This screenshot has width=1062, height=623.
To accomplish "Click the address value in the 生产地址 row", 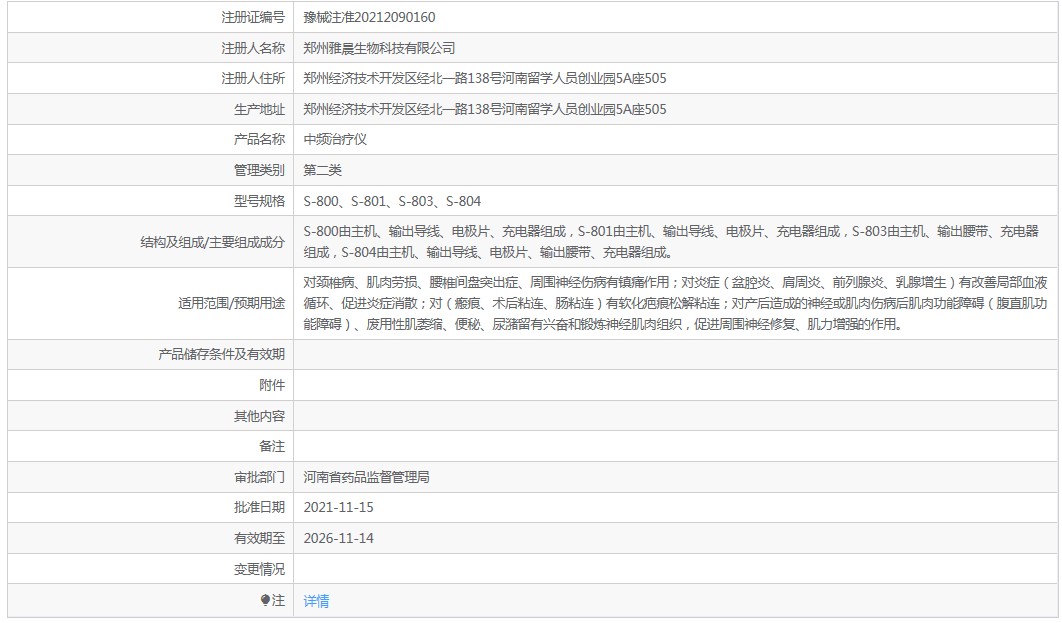I will 485,109.
